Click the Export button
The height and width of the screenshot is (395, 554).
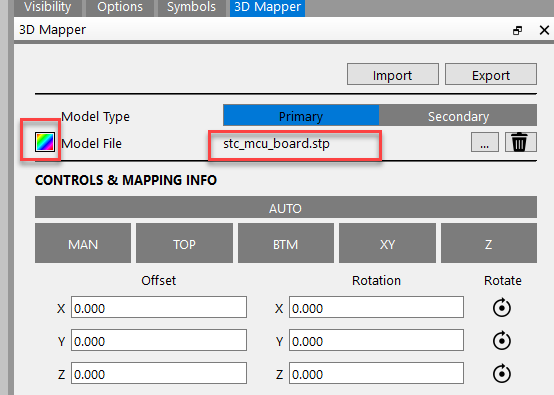[491, 74]
